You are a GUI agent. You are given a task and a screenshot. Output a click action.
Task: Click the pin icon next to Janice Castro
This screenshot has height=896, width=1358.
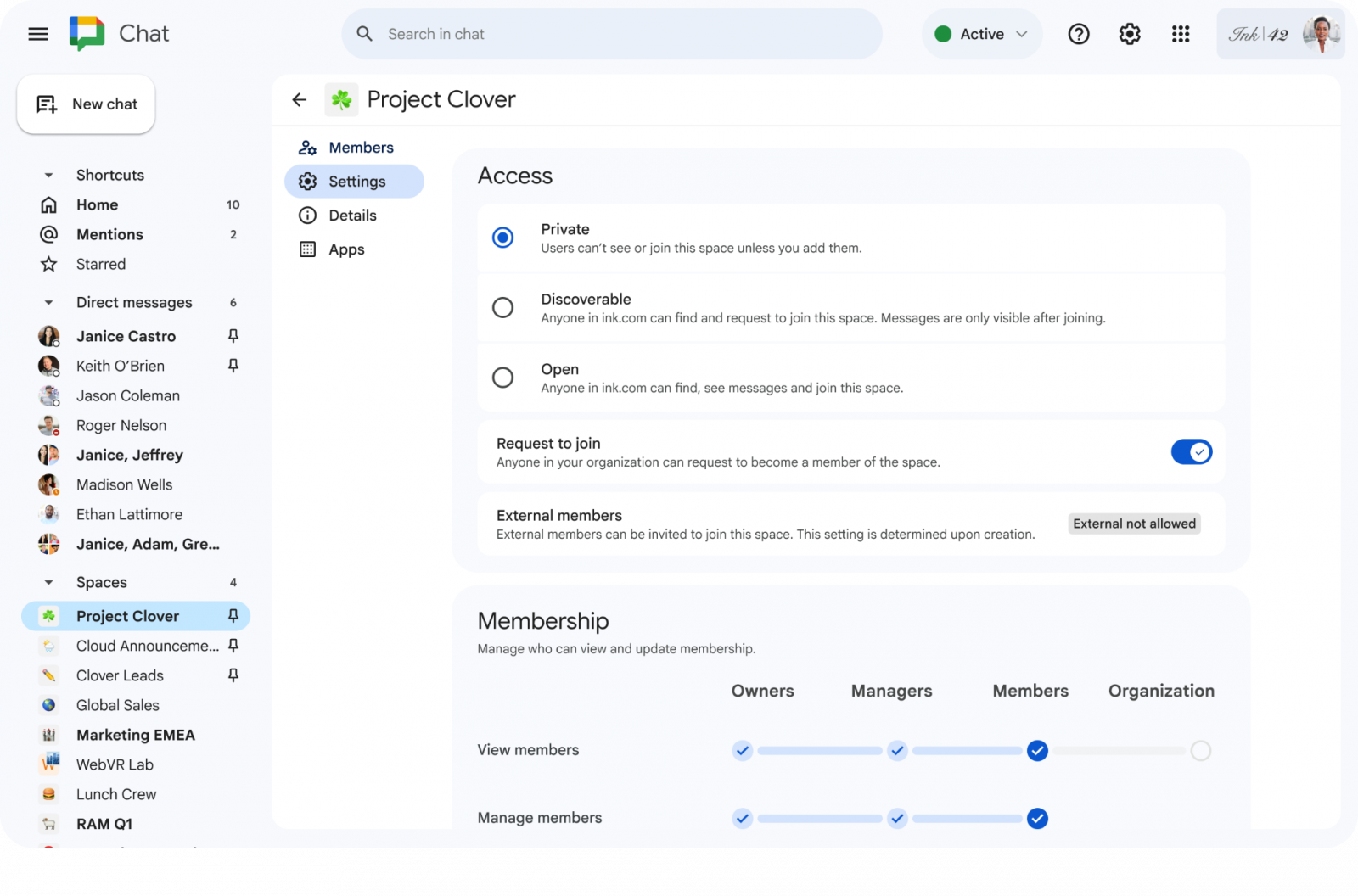pos(233,336)
